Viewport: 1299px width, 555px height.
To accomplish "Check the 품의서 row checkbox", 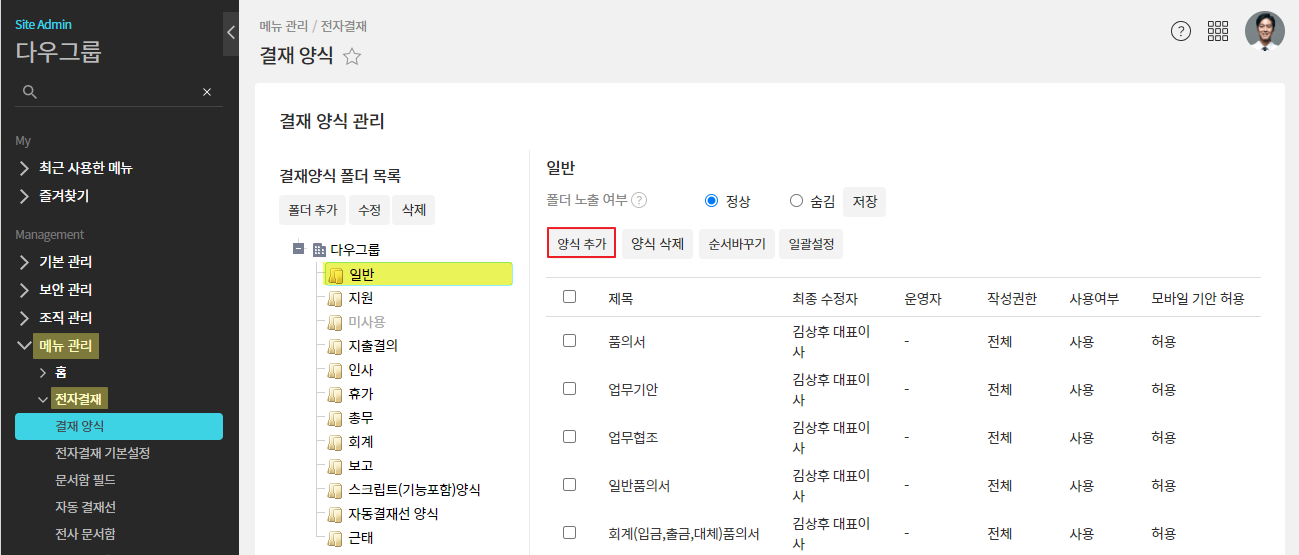I will 570,341.
